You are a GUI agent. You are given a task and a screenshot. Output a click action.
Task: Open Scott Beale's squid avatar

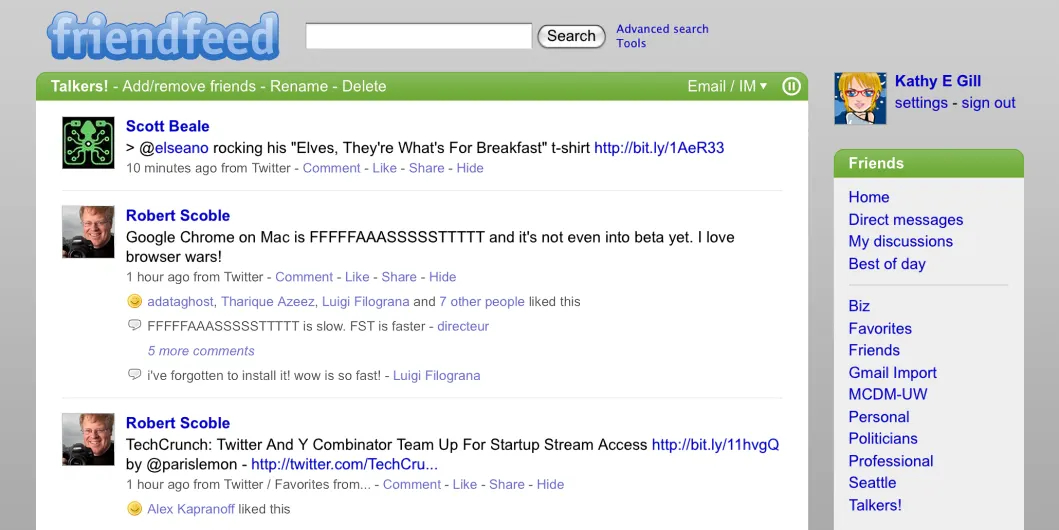click(x=88, y=142)
